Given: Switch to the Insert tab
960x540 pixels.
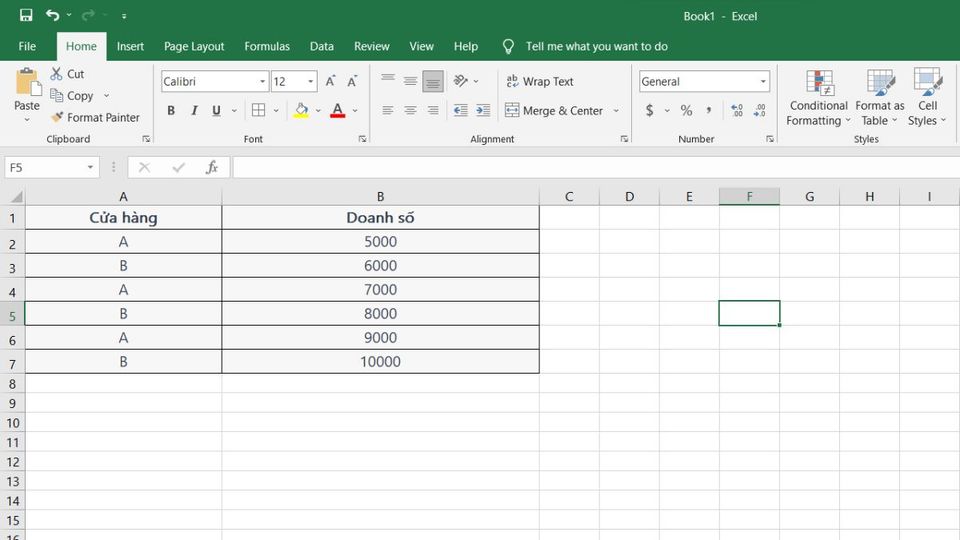Looking at the screenshot, I should [x=130, y=47].
